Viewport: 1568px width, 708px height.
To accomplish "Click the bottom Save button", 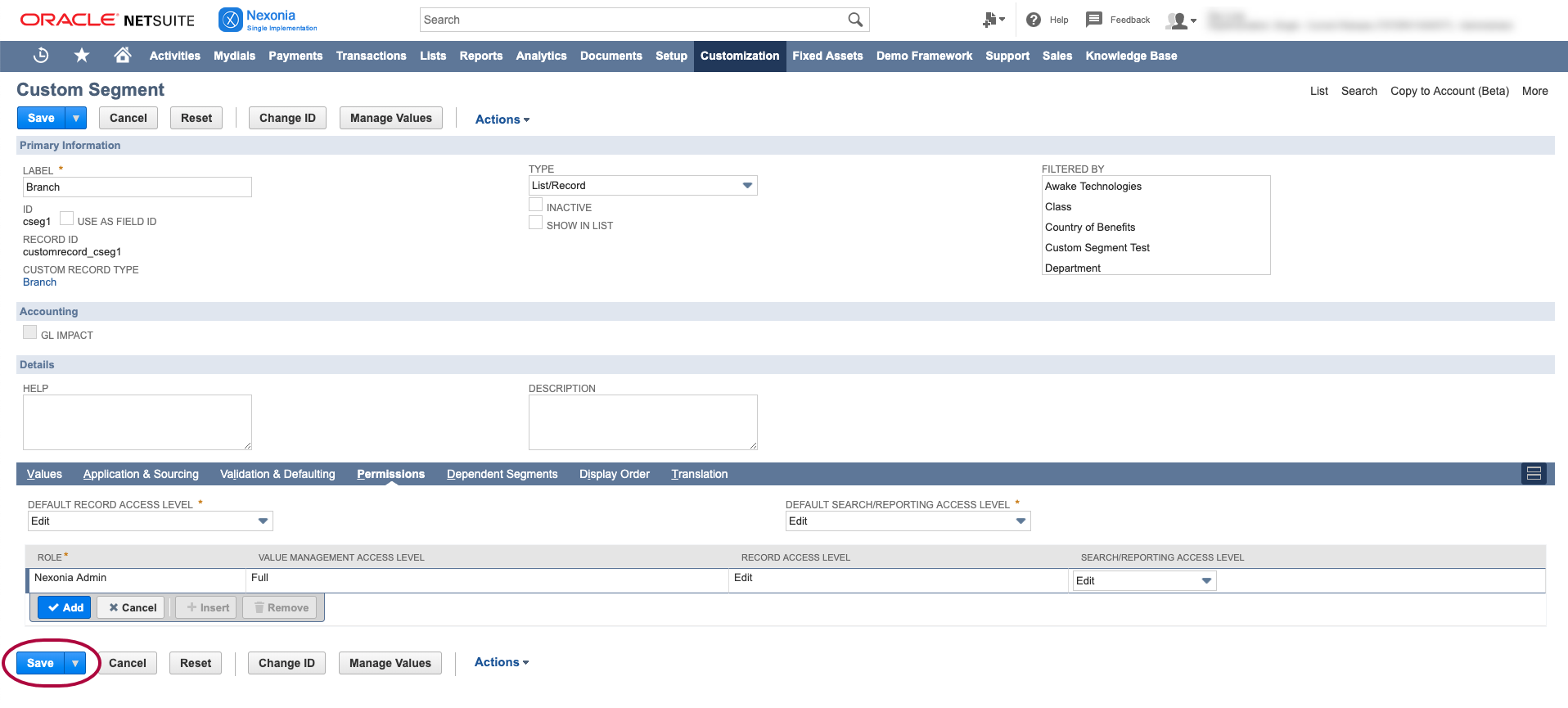I will click(x=40, y=663).
